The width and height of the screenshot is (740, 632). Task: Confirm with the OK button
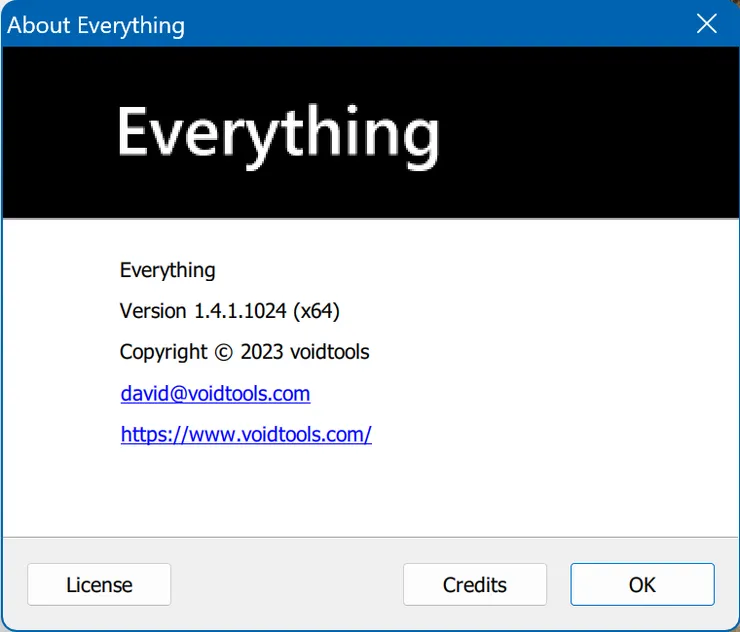click(x=642, y=584)
